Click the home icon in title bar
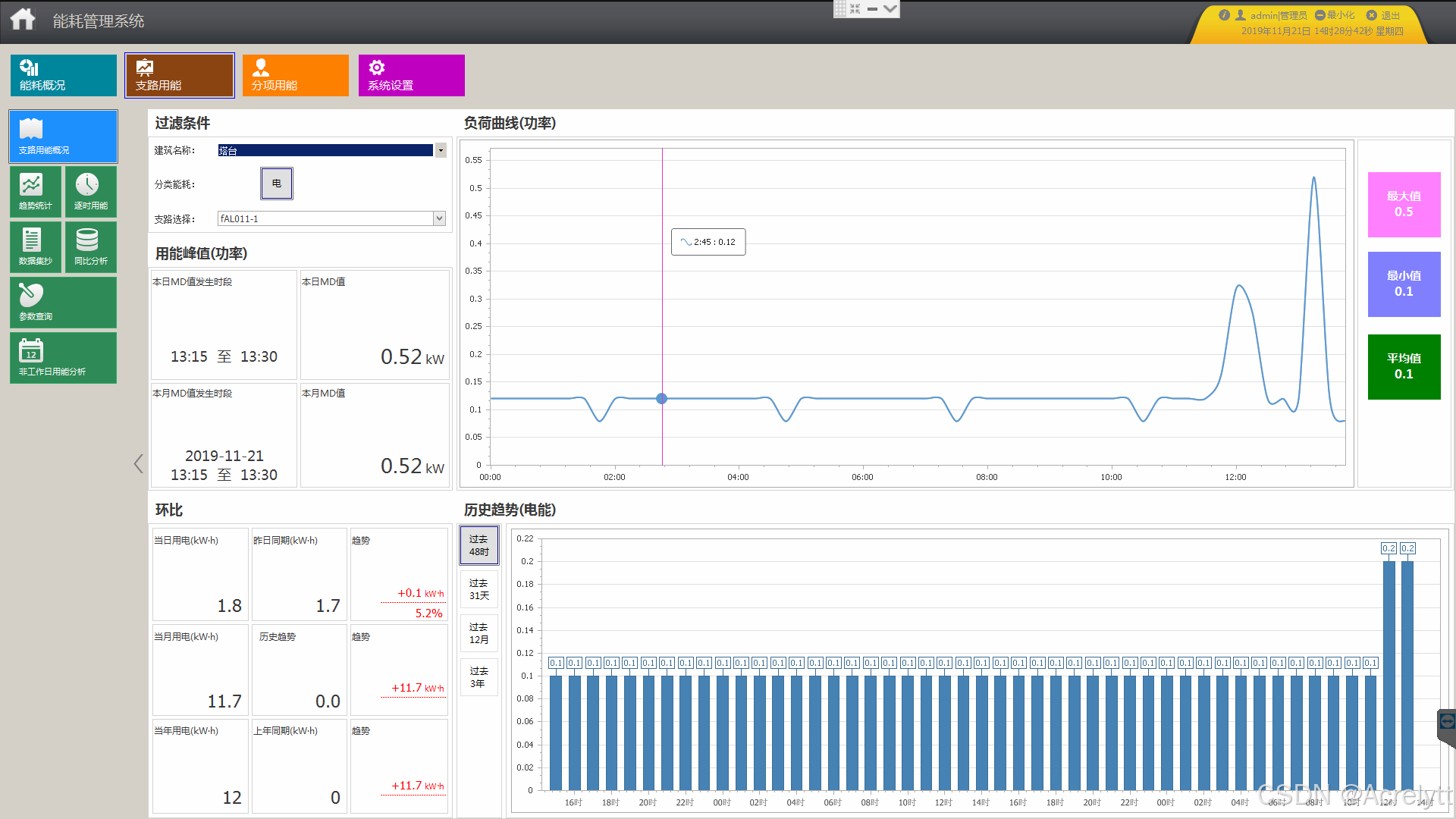The height and width of the screenshot is (819, 1456). (x=22, y=19)
